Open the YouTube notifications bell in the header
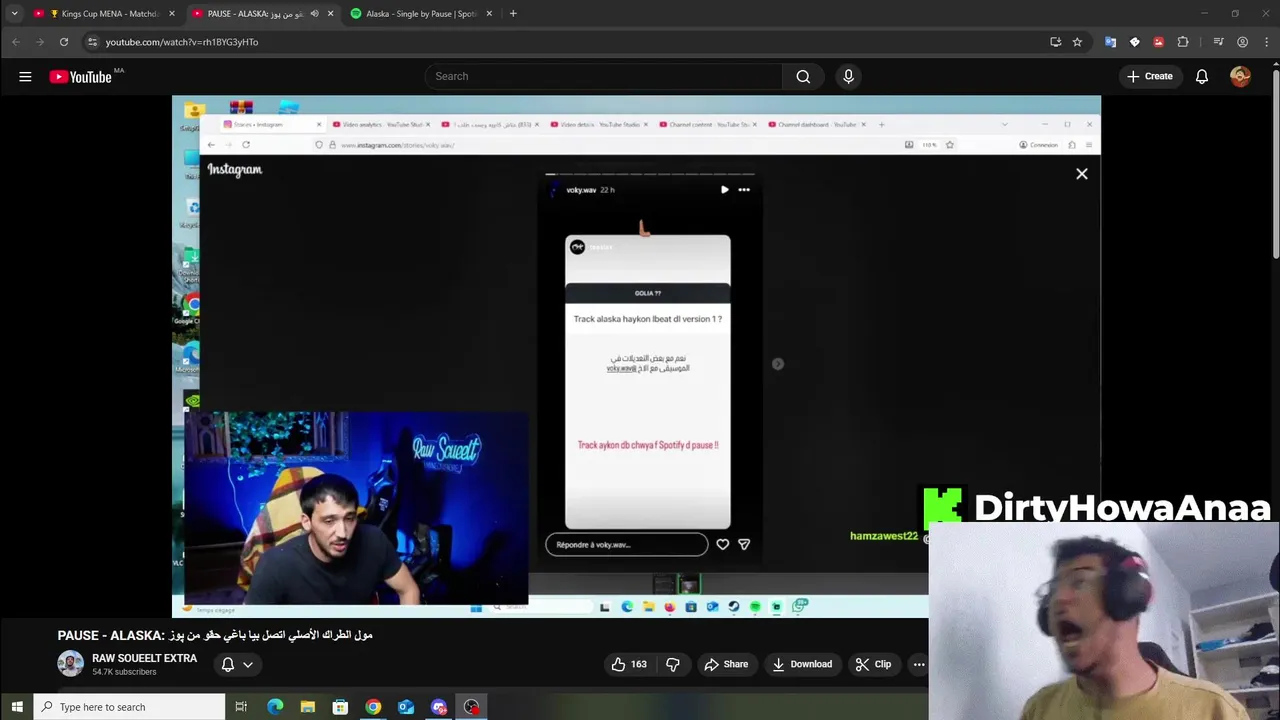This screenshot has width=1280, height=720. coord(1202,76)
